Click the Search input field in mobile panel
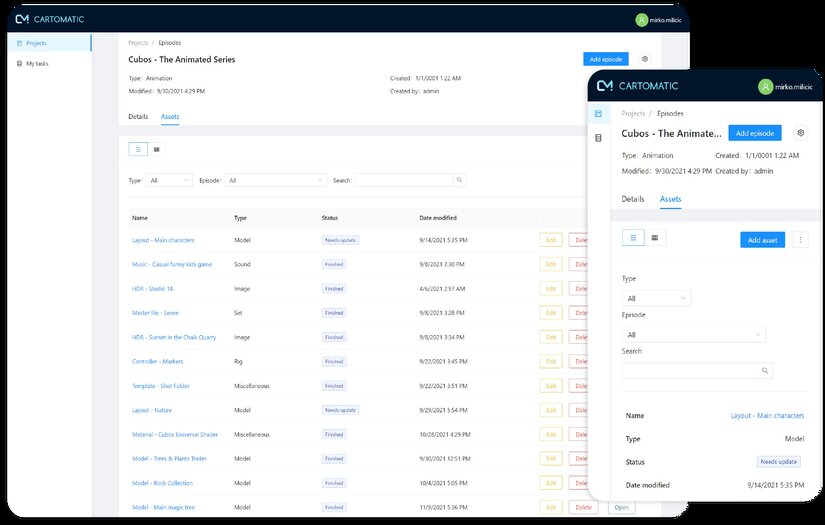 coord(690,370)
